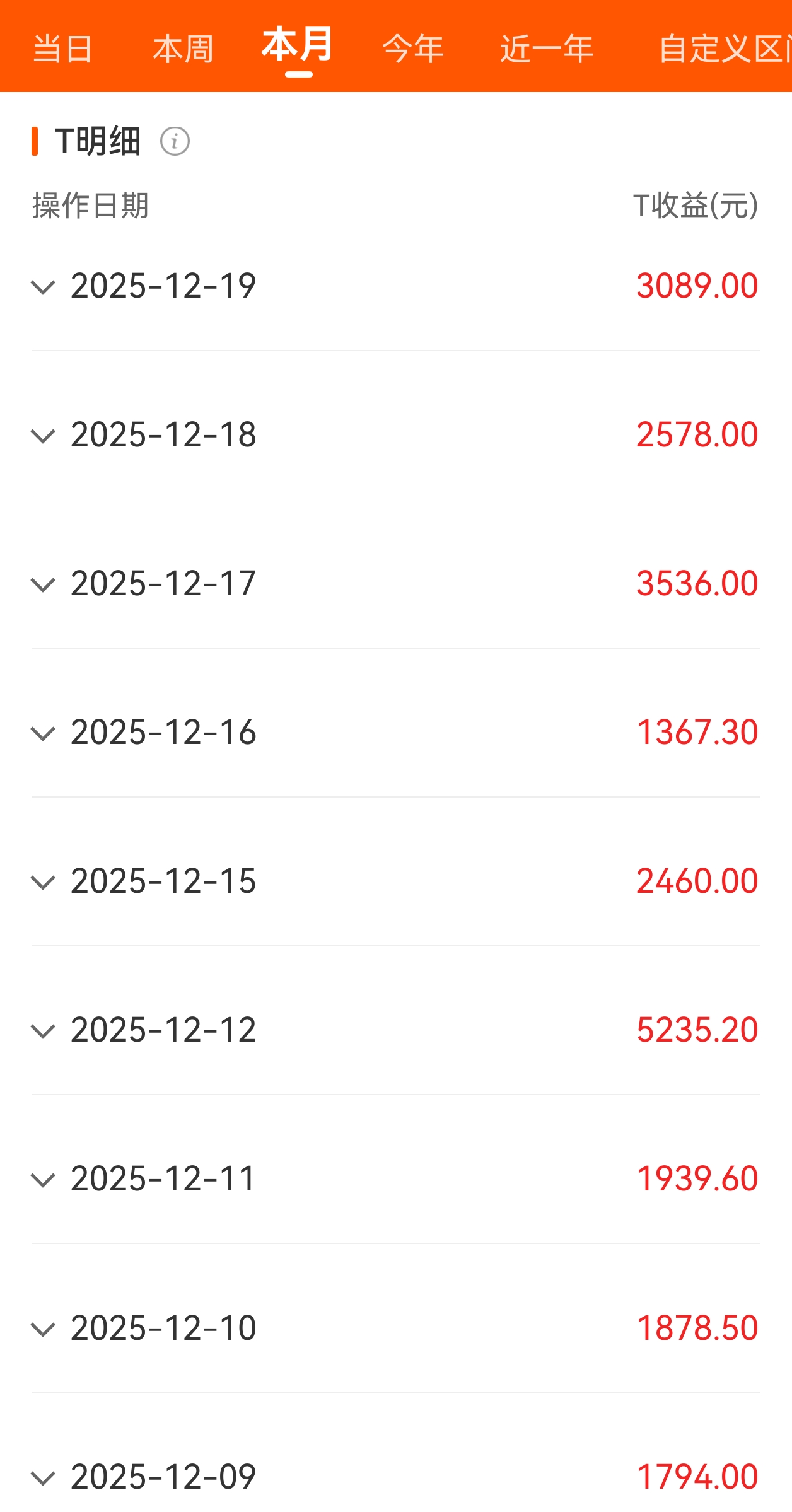Expand the 2025-12-10 row chevron

(43, 1329)
